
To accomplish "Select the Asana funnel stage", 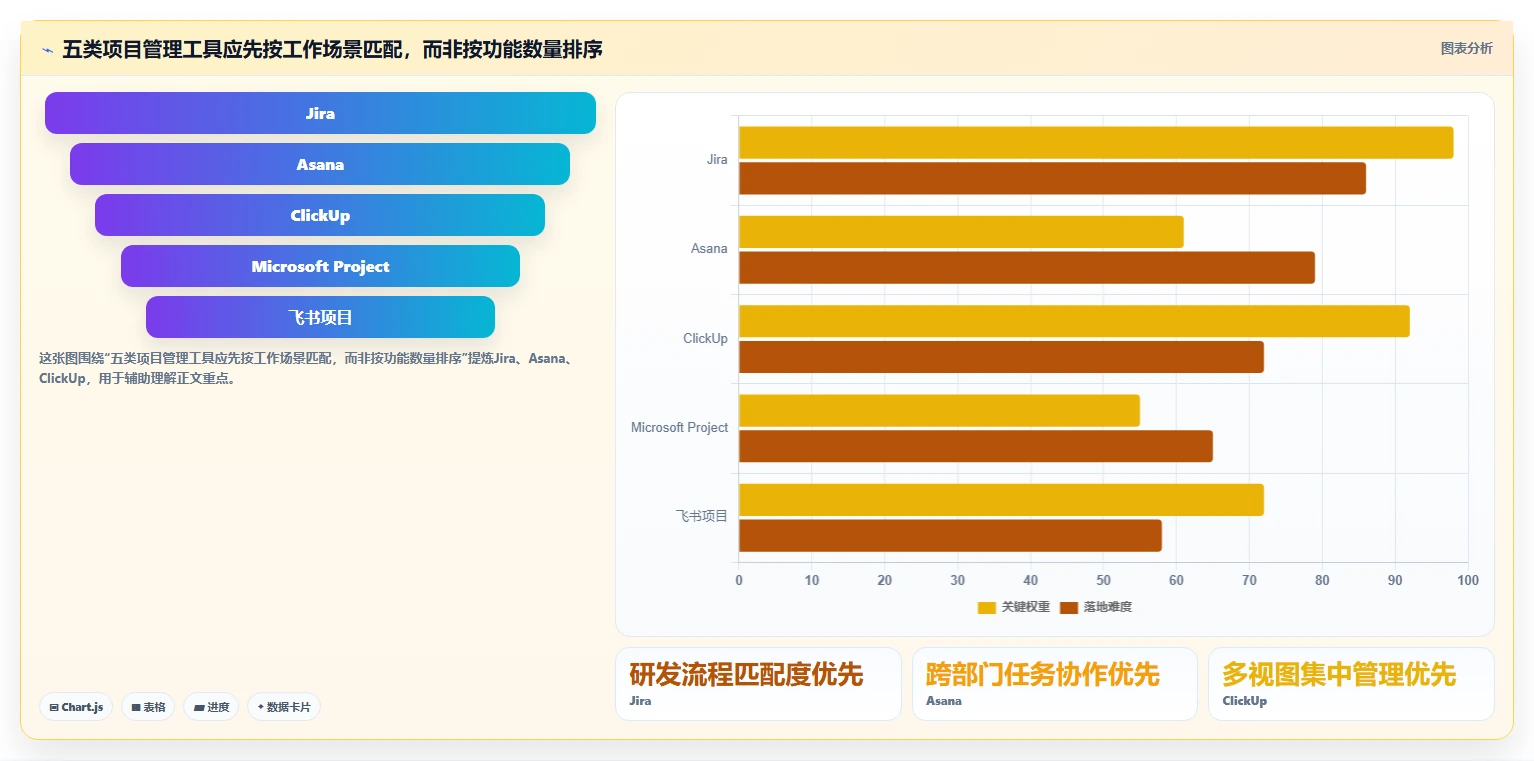I will point(320,164).
